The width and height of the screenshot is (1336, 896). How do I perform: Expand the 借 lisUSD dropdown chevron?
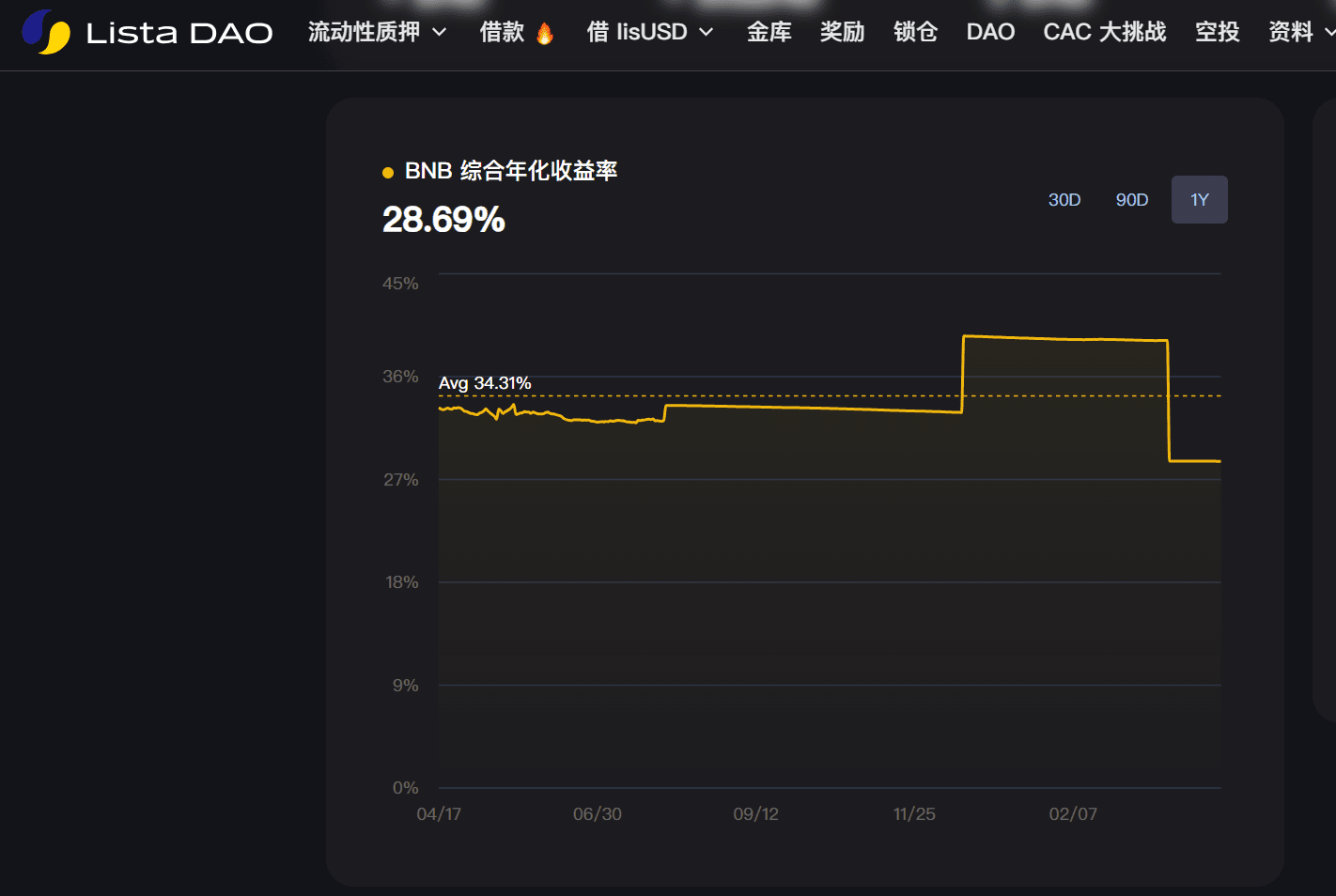(x=707, y=32)
